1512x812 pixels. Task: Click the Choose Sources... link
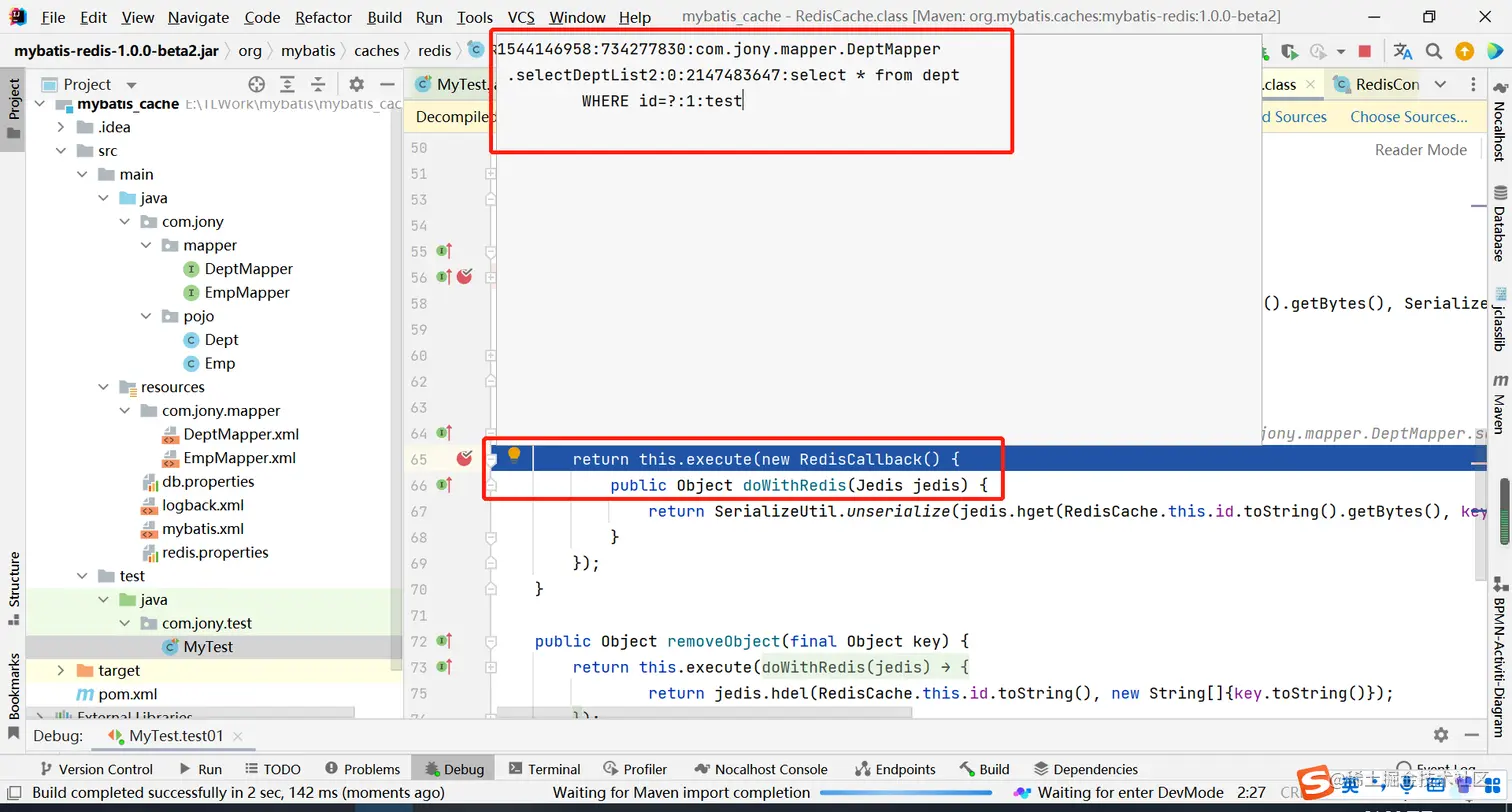coord(1408,117)
